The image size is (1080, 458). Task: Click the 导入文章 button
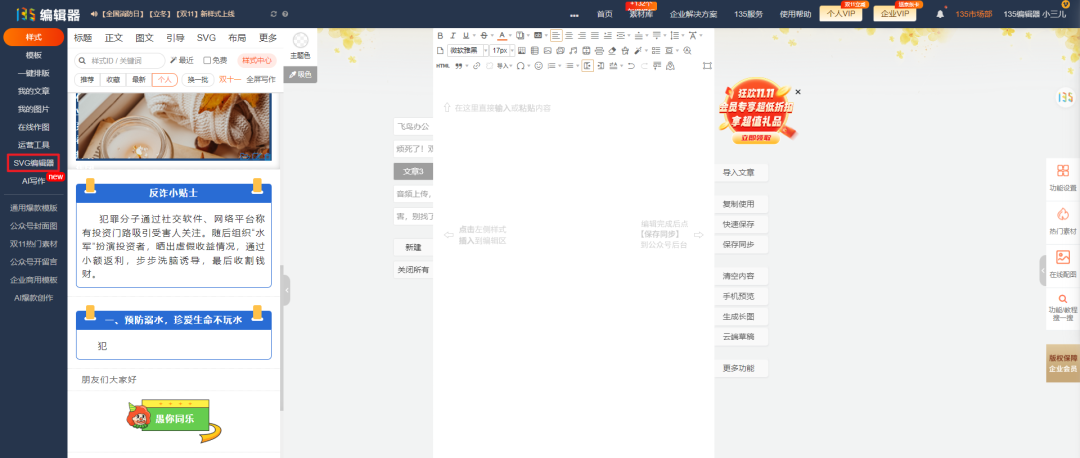[x=740, y=172]
